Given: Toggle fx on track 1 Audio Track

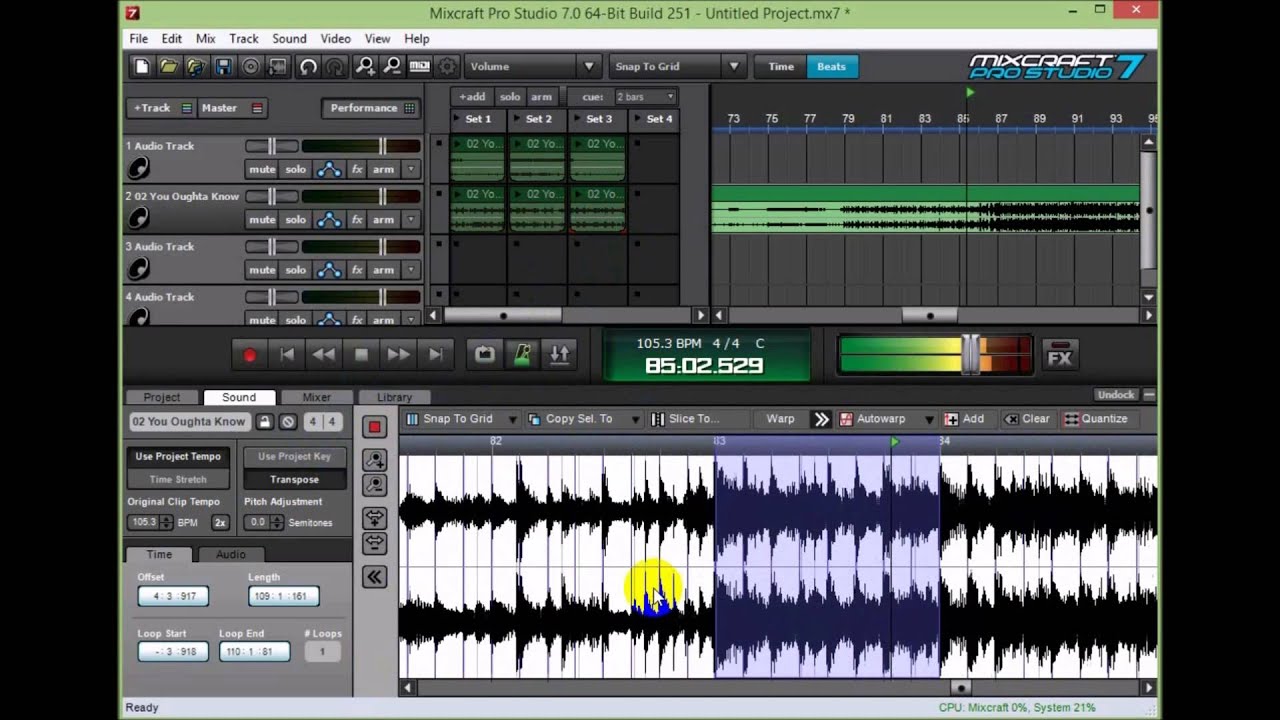Looking at the screenshot, I should [x=357, y=169].
